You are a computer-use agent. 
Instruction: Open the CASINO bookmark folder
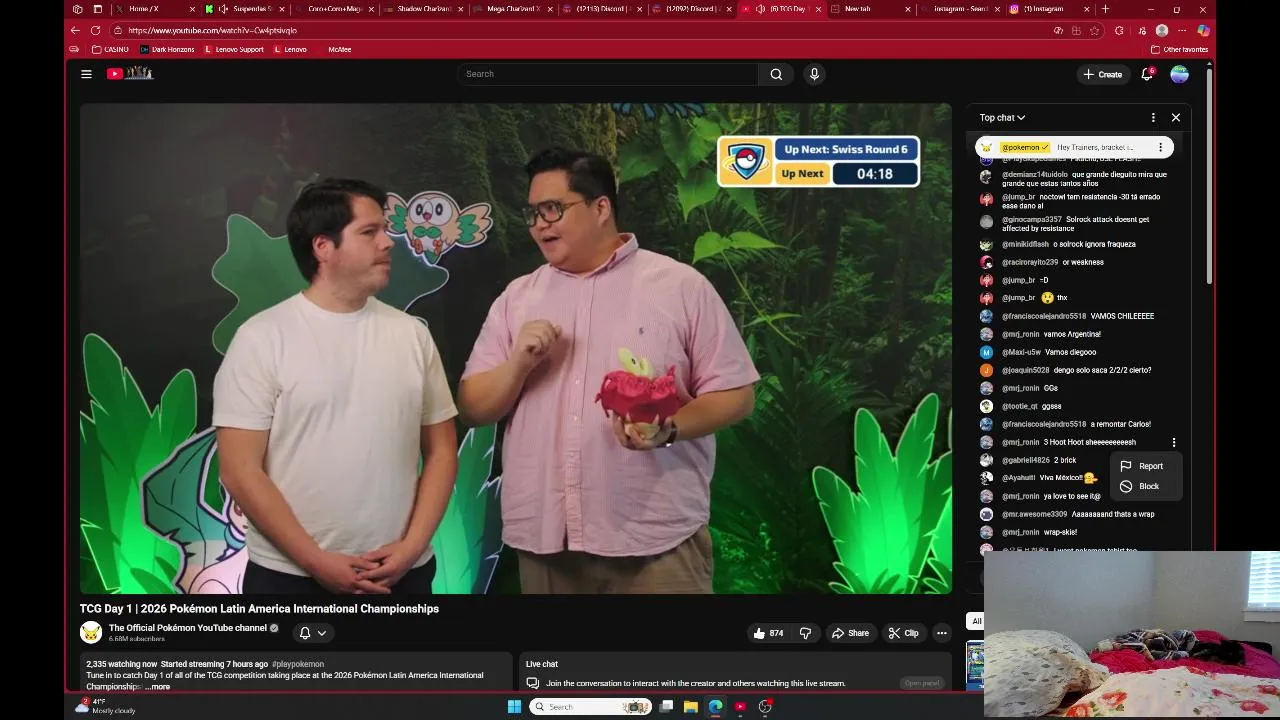click(110, 49)
